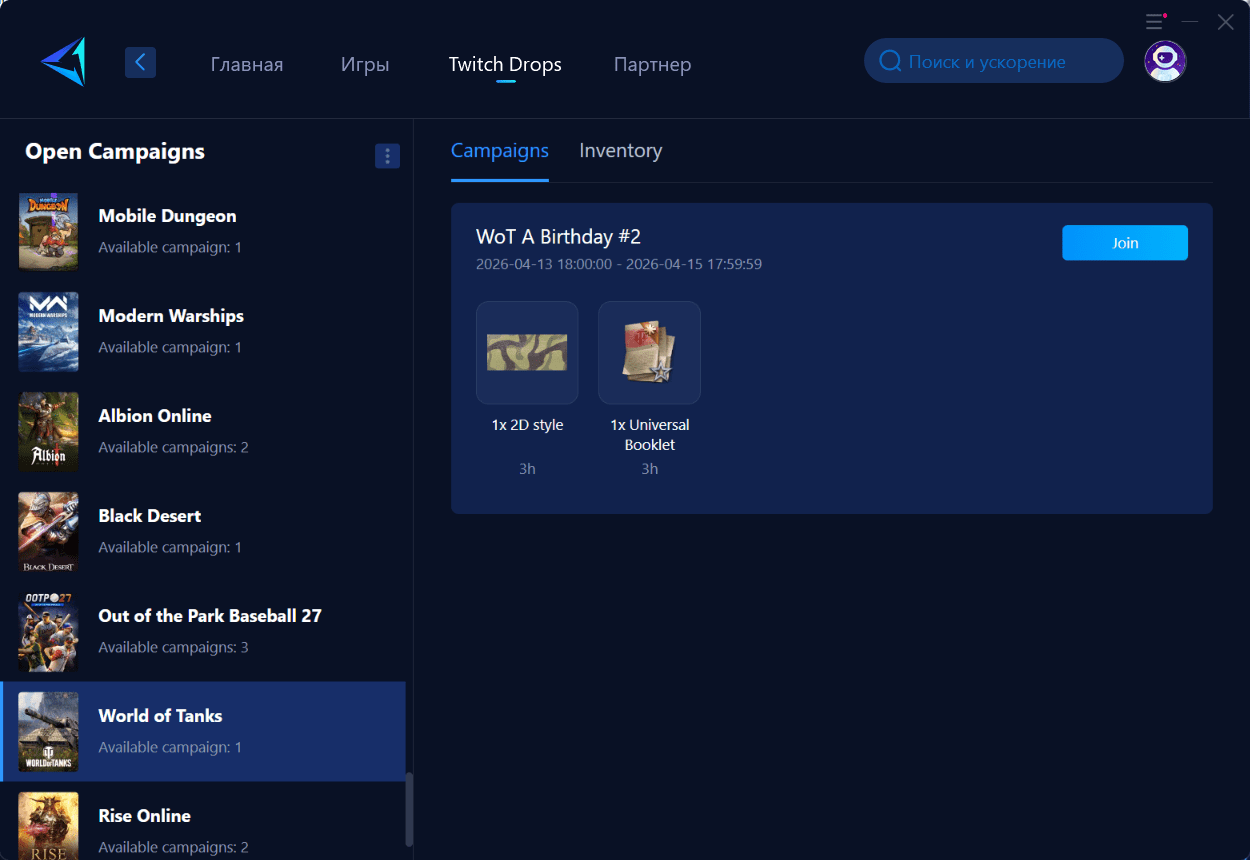Click the 1x Universal Booklet label
1250x860 pixels.
(x=649, y=435)
